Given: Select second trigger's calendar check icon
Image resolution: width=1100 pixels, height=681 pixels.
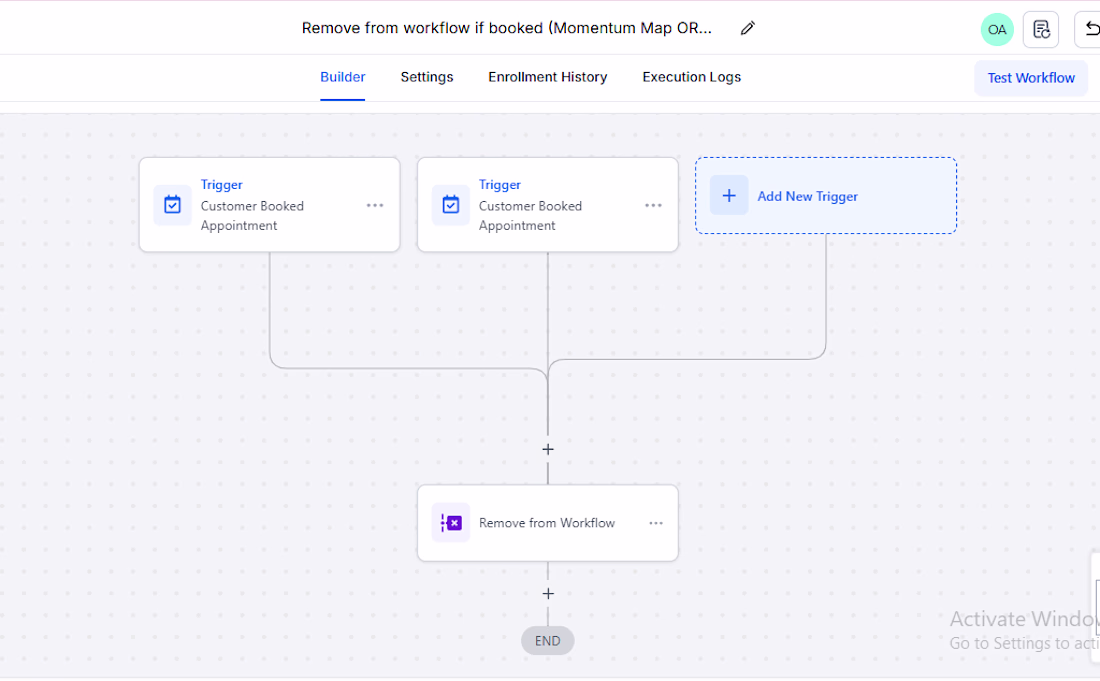Looking at the screenshot, I should [x=451, y=205].
